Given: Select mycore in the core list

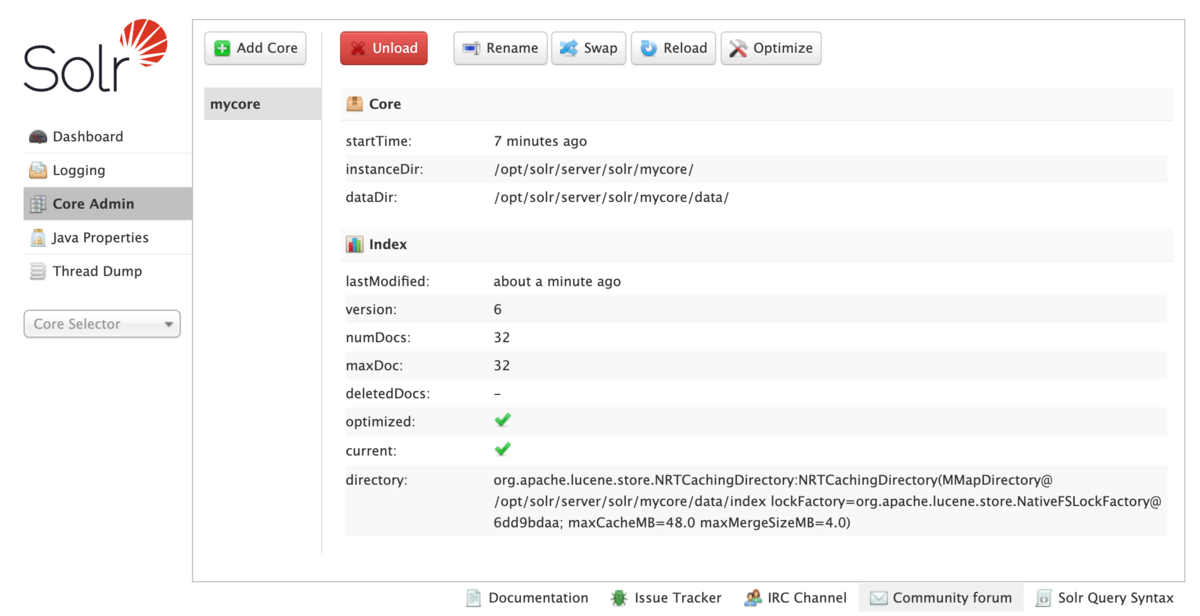Looking at the screenshot, I should point(263,104).
